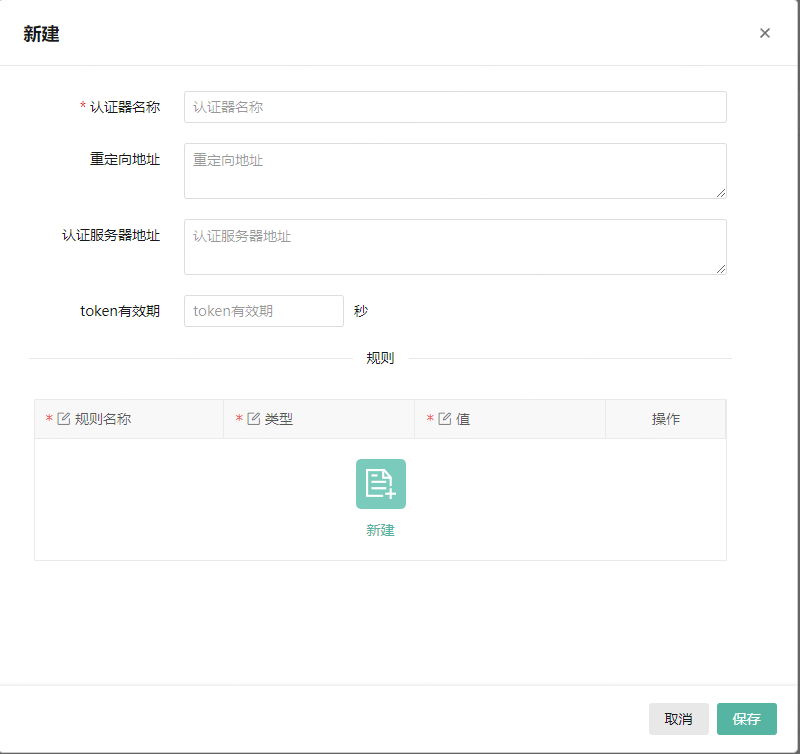The image size is (800, 754).
Task: Click the edit icon beside 值 header
Action: pyautogui.click(x=445, y=419)
